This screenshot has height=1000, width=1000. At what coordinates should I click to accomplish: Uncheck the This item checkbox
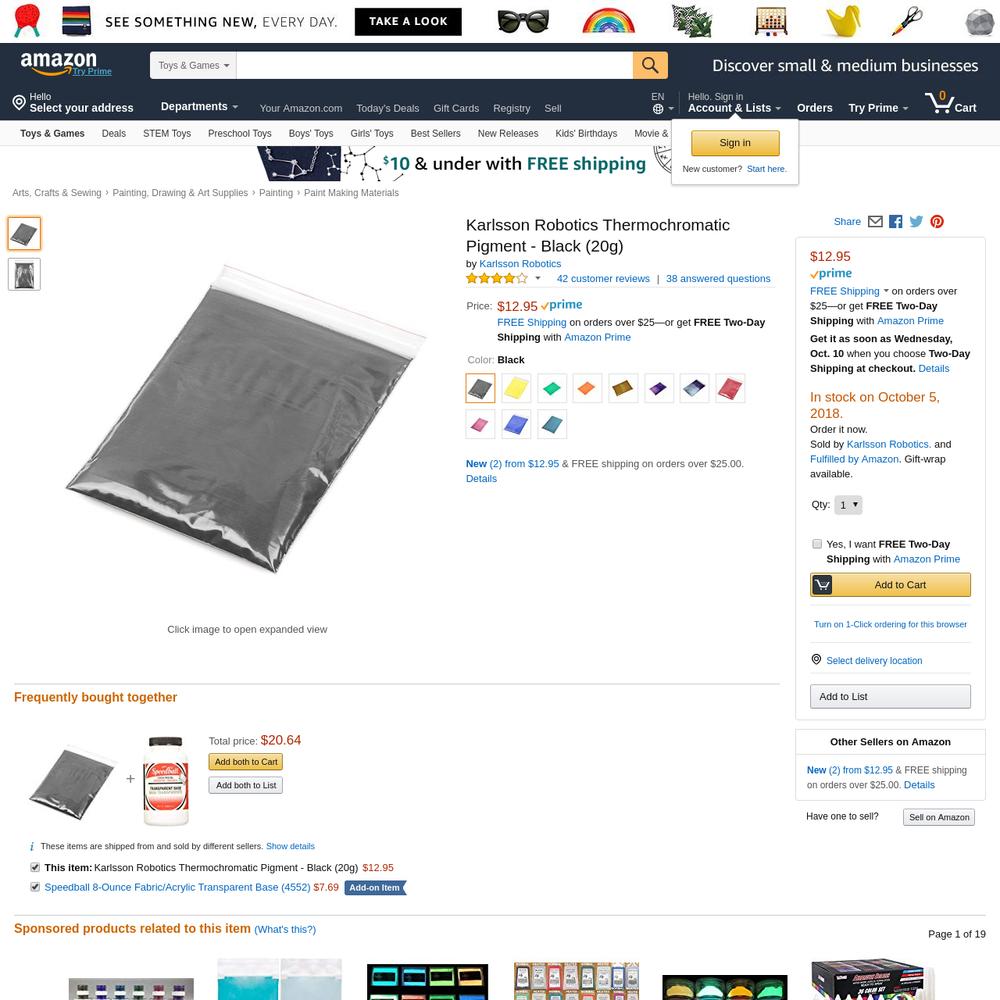(35, 867)
